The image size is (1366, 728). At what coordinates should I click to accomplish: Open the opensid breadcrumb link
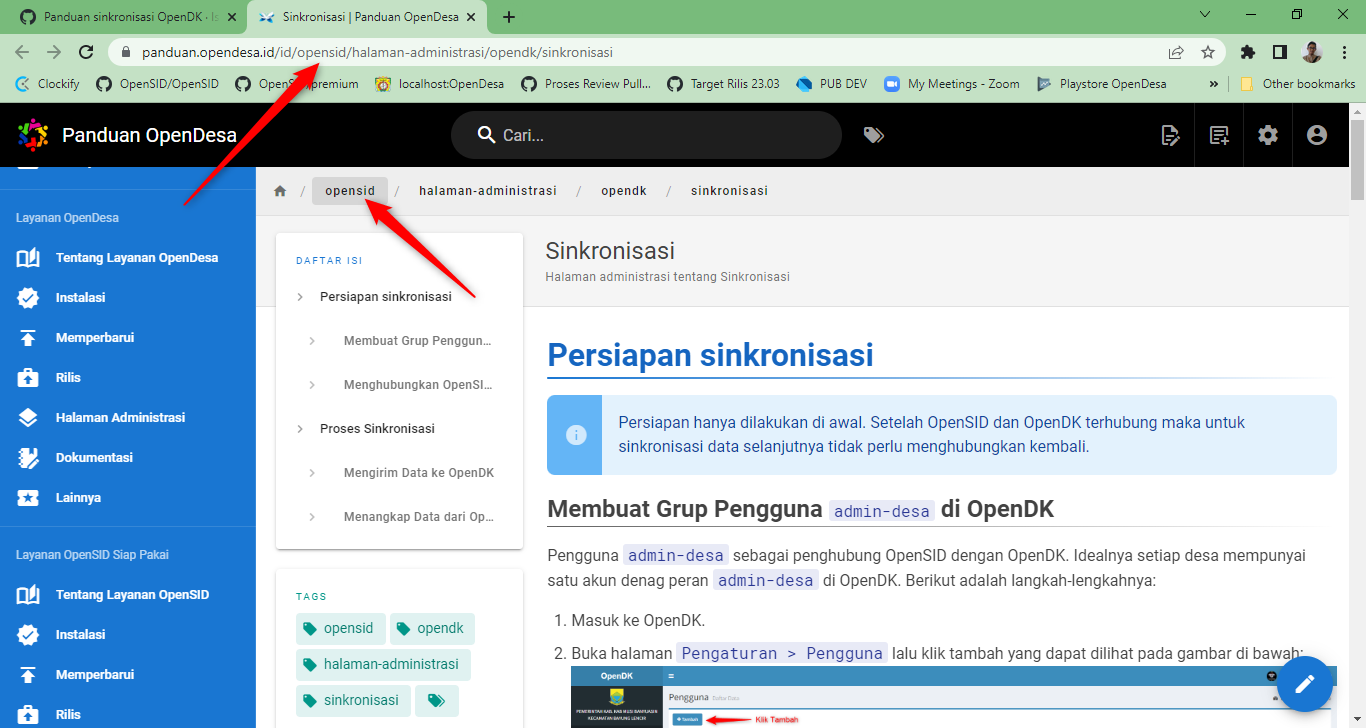point(349,190)
